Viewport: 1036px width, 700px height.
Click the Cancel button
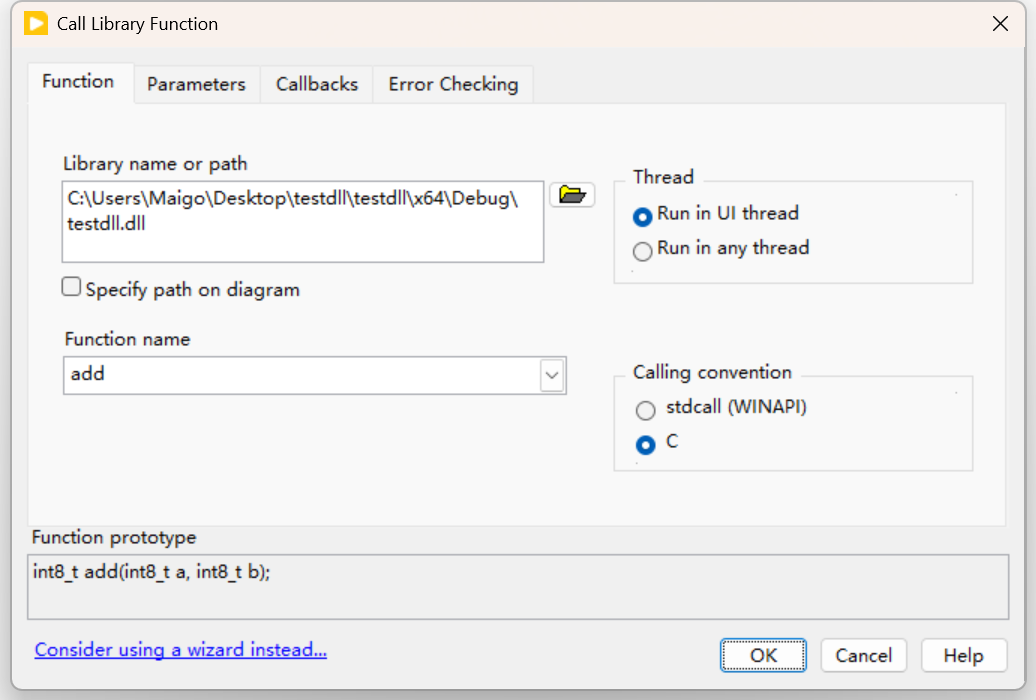tap(863, 655)
